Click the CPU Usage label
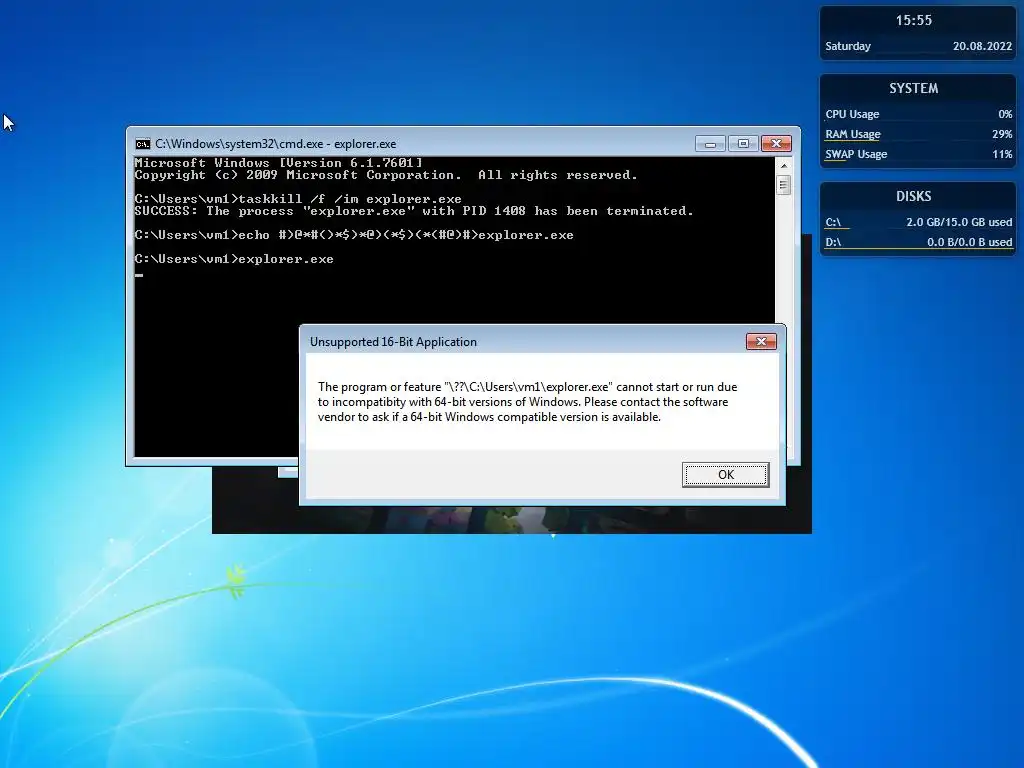The width and height of the screenshot is (1024, 768). (x=852, y=114)
